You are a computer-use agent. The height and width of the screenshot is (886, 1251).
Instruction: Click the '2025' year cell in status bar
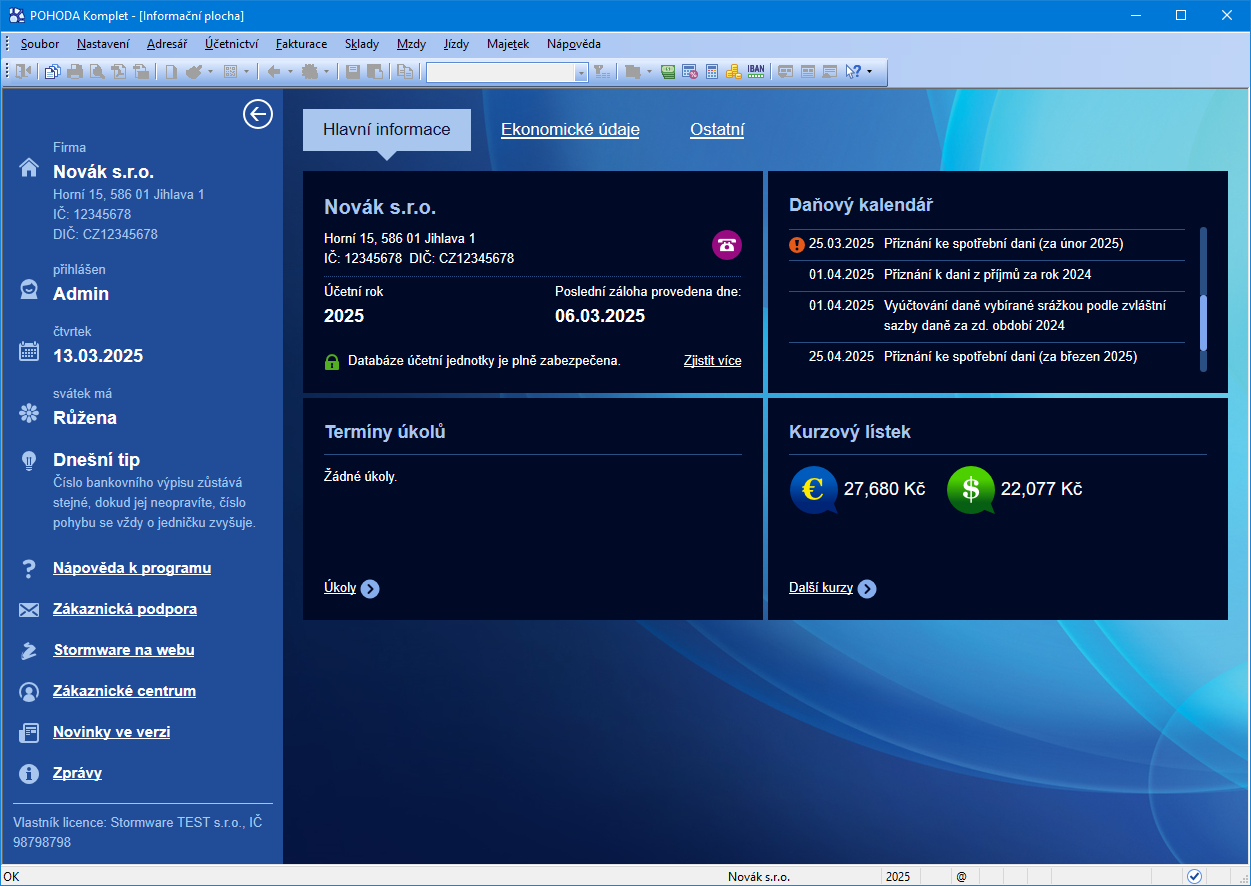897,877
